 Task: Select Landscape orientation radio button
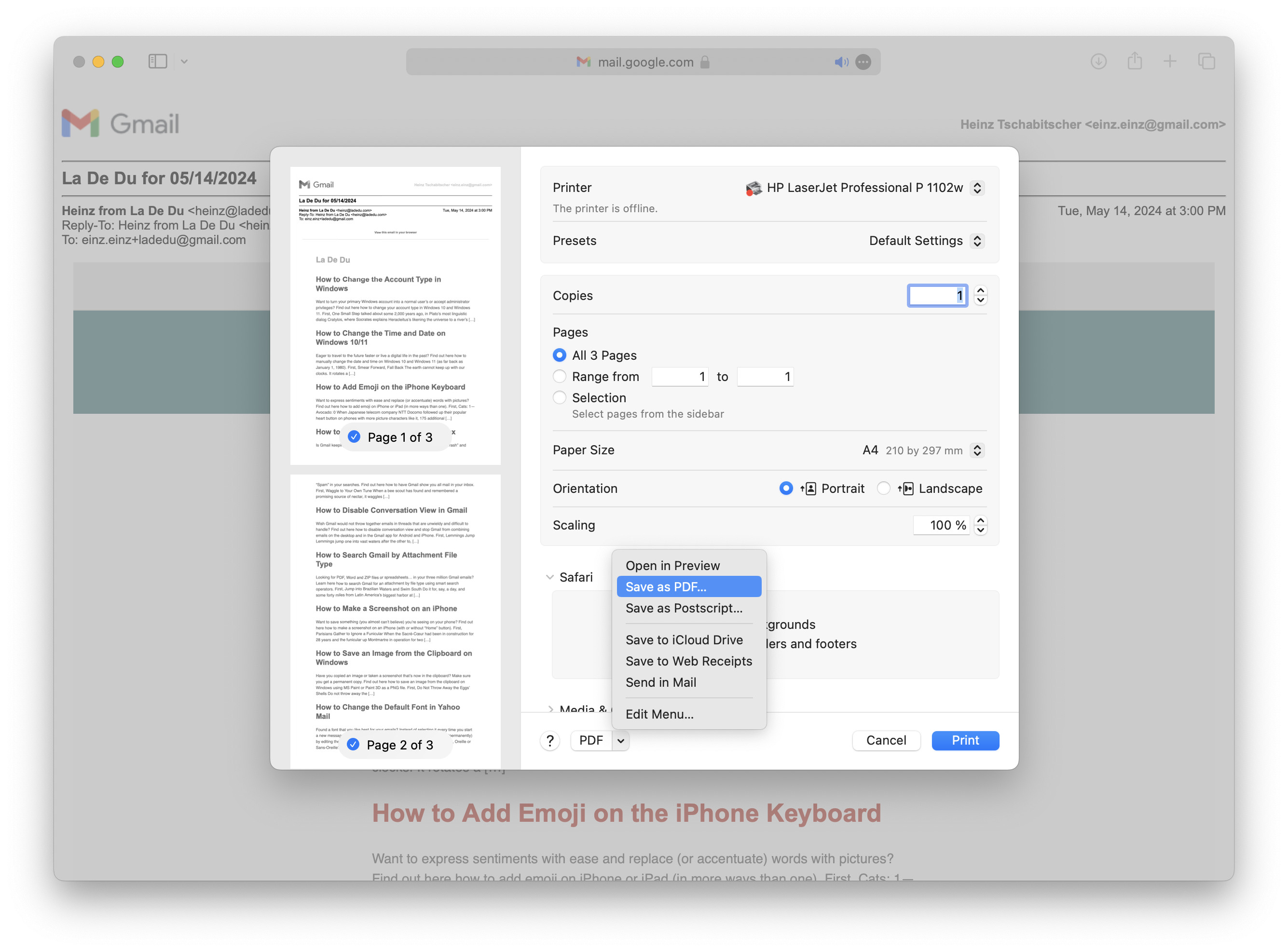coord(883,488)
